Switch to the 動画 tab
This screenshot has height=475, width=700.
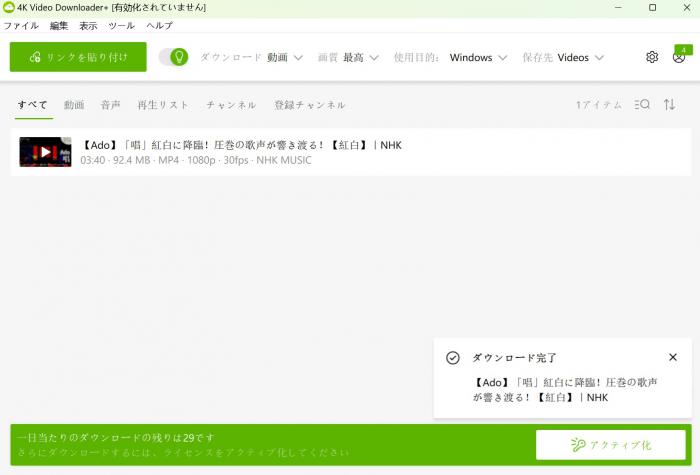tap(74, 105)
